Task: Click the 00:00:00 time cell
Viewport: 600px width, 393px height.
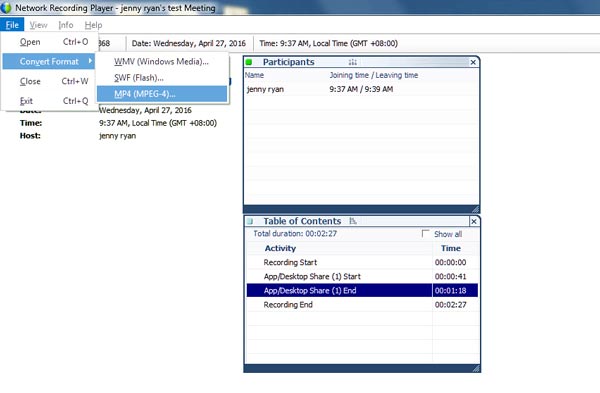Action: pyautogui.click(x=451, y=263)
